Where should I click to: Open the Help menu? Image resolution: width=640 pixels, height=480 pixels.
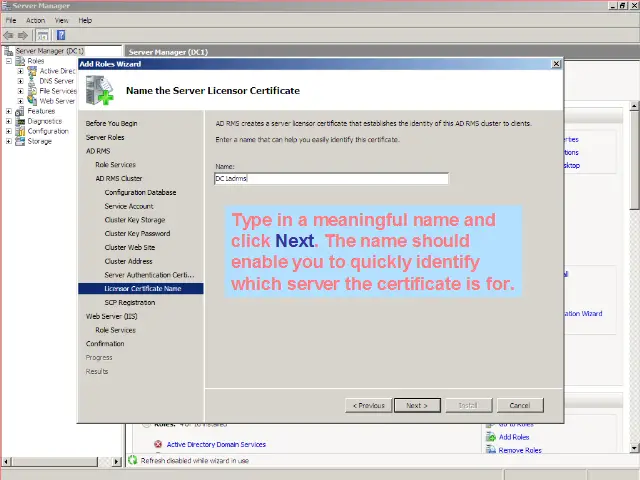click(x=85, y=20)
